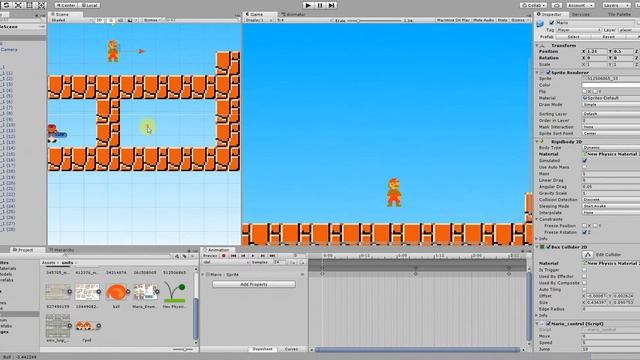Image resolution: width=640 pixels, height=360 pixels.
Task: Switch to the Animator tab
Action: (x=293, y=14)
